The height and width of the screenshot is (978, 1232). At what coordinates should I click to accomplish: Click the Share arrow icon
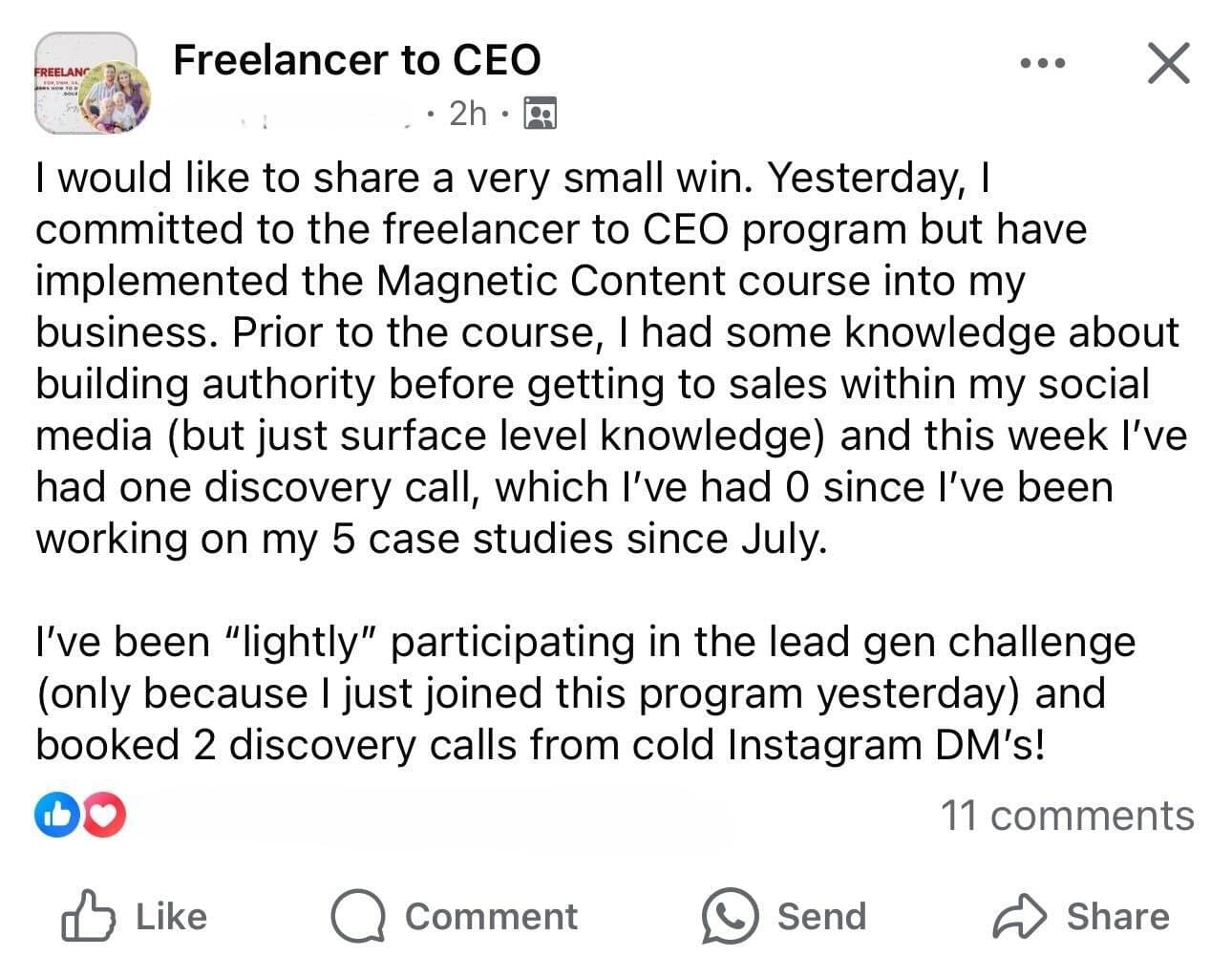click(x=1021, y=916)
